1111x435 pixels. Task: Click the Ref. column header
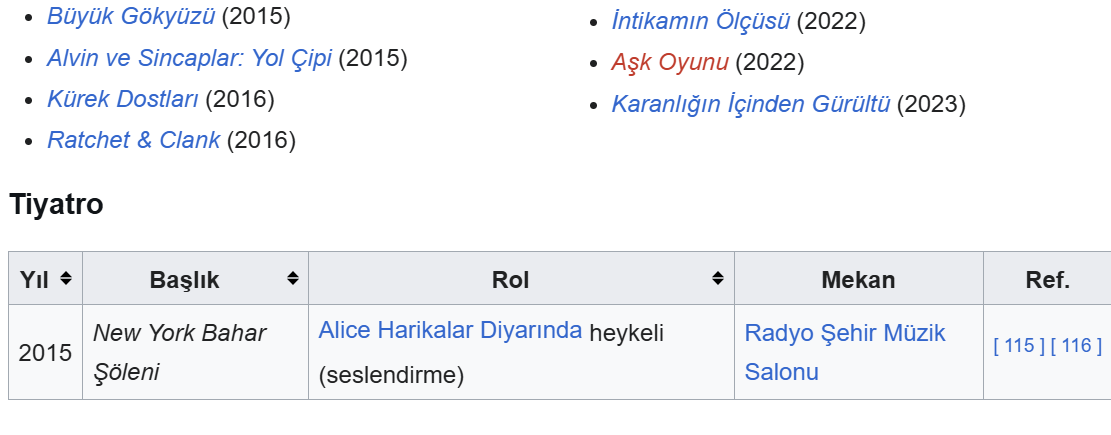(x=1047, y=280)
